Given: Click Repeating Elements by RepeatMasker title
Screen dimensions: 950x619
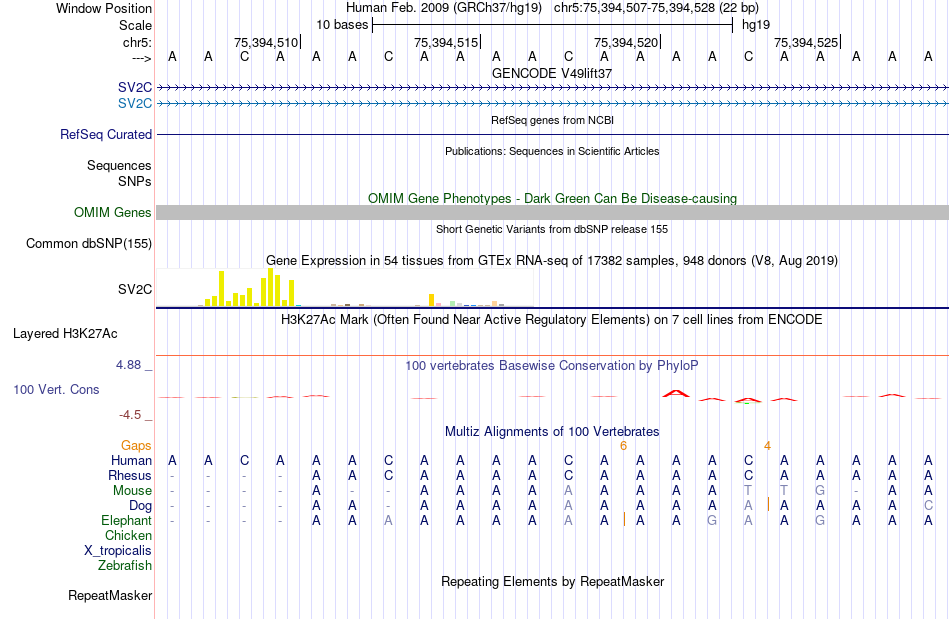Looking at the screenshot, I should (552, 581).
